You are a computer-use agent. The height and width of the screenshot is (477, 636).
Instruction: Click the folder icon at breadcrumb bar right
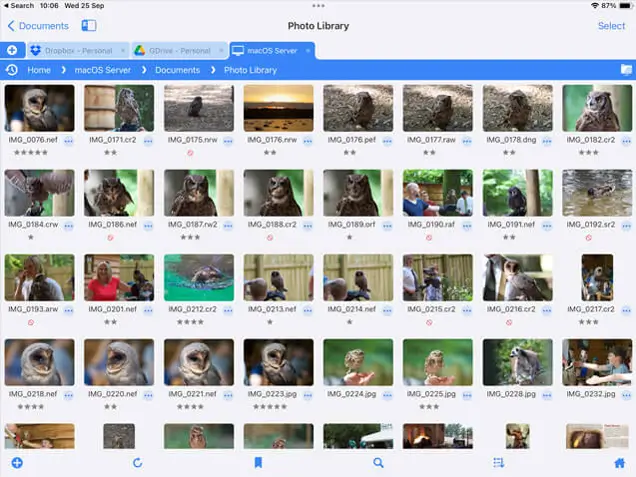click(626, 70)
